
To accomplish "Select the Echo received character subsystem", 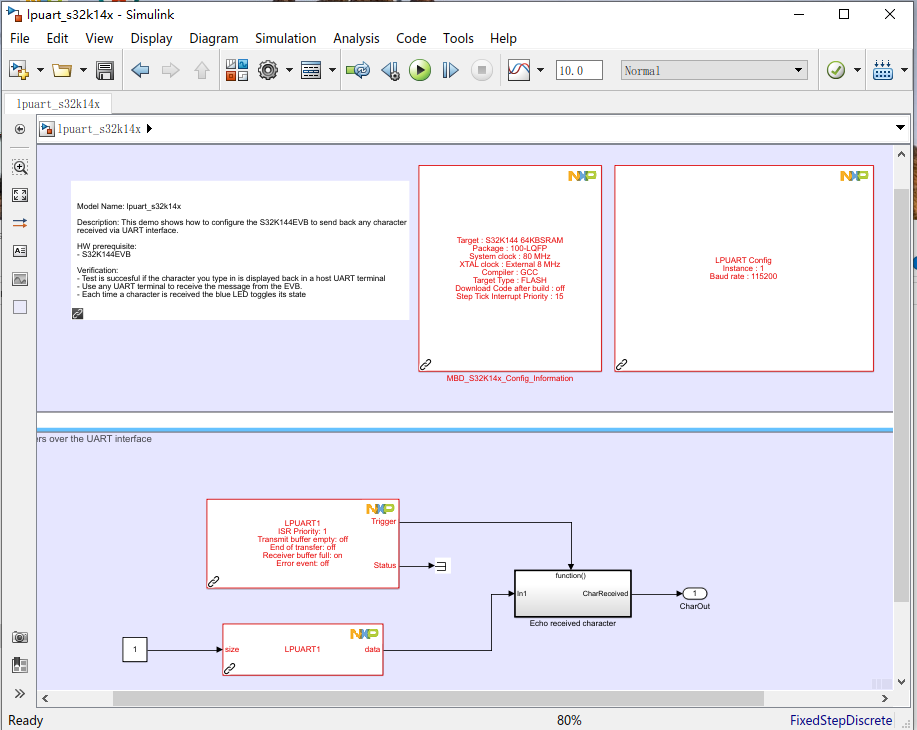I will (573, 593).
